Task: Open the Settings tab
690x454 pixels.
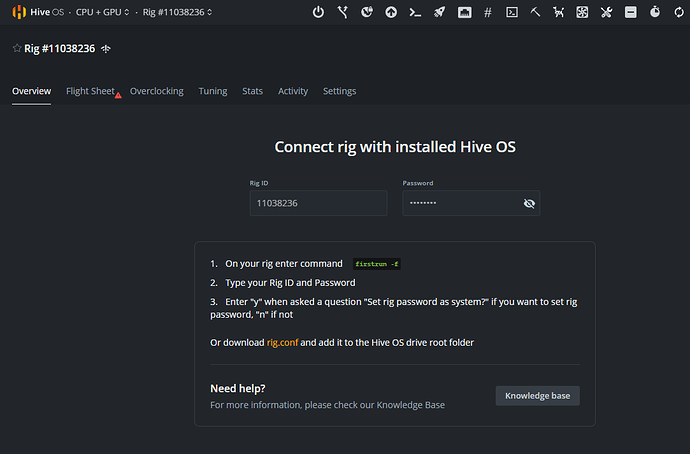Action: (340, 91)
